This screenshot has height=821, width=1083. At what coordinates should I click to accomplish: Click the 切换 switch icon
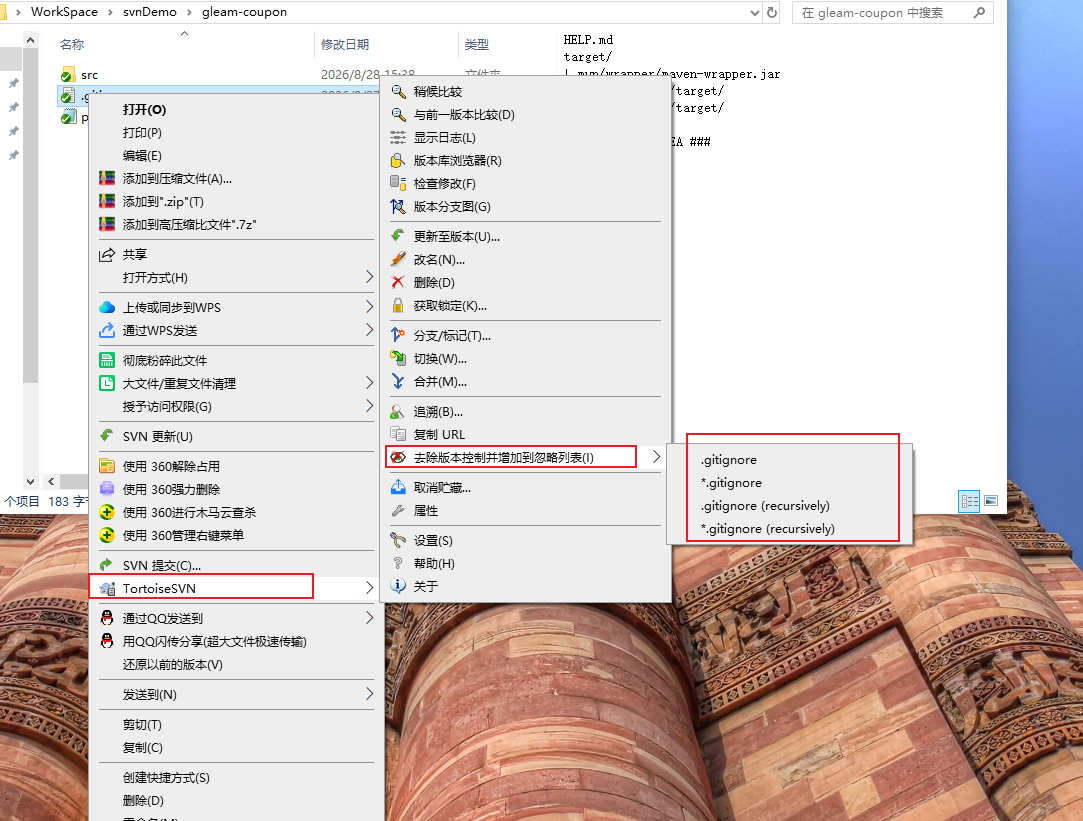[399, 358]
